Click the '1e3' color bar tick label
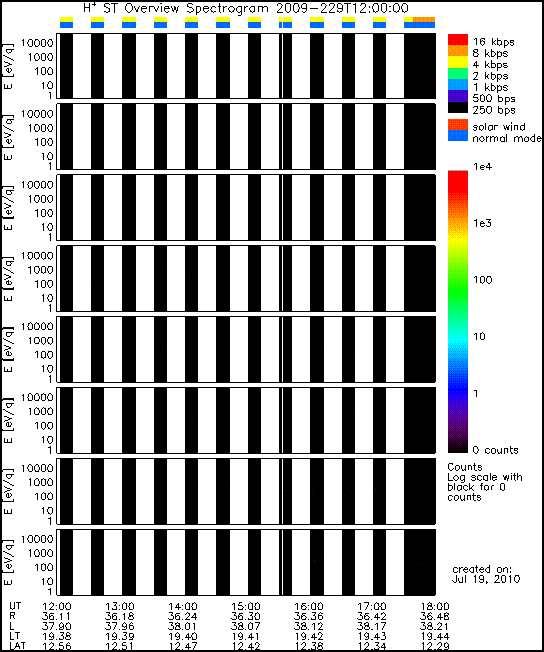 tap(482, 223)
